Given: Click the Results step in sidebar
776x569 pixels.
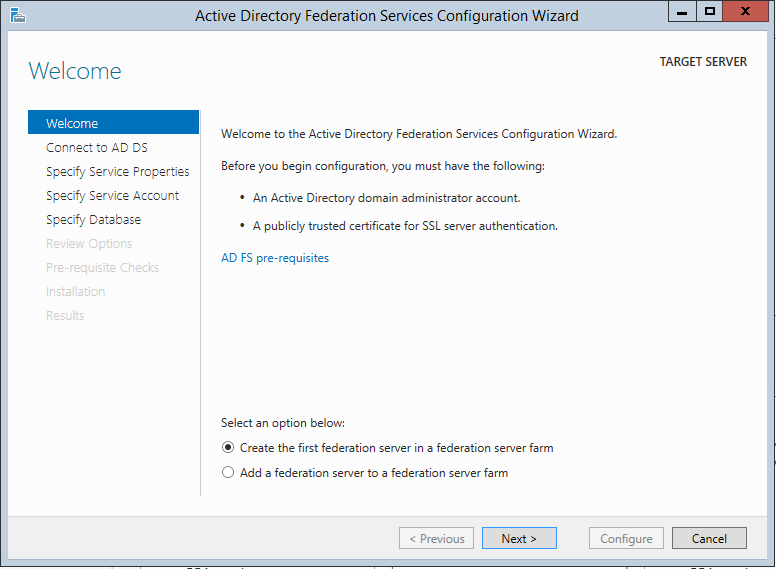Looking at the screenshot, I should (65, 316).
